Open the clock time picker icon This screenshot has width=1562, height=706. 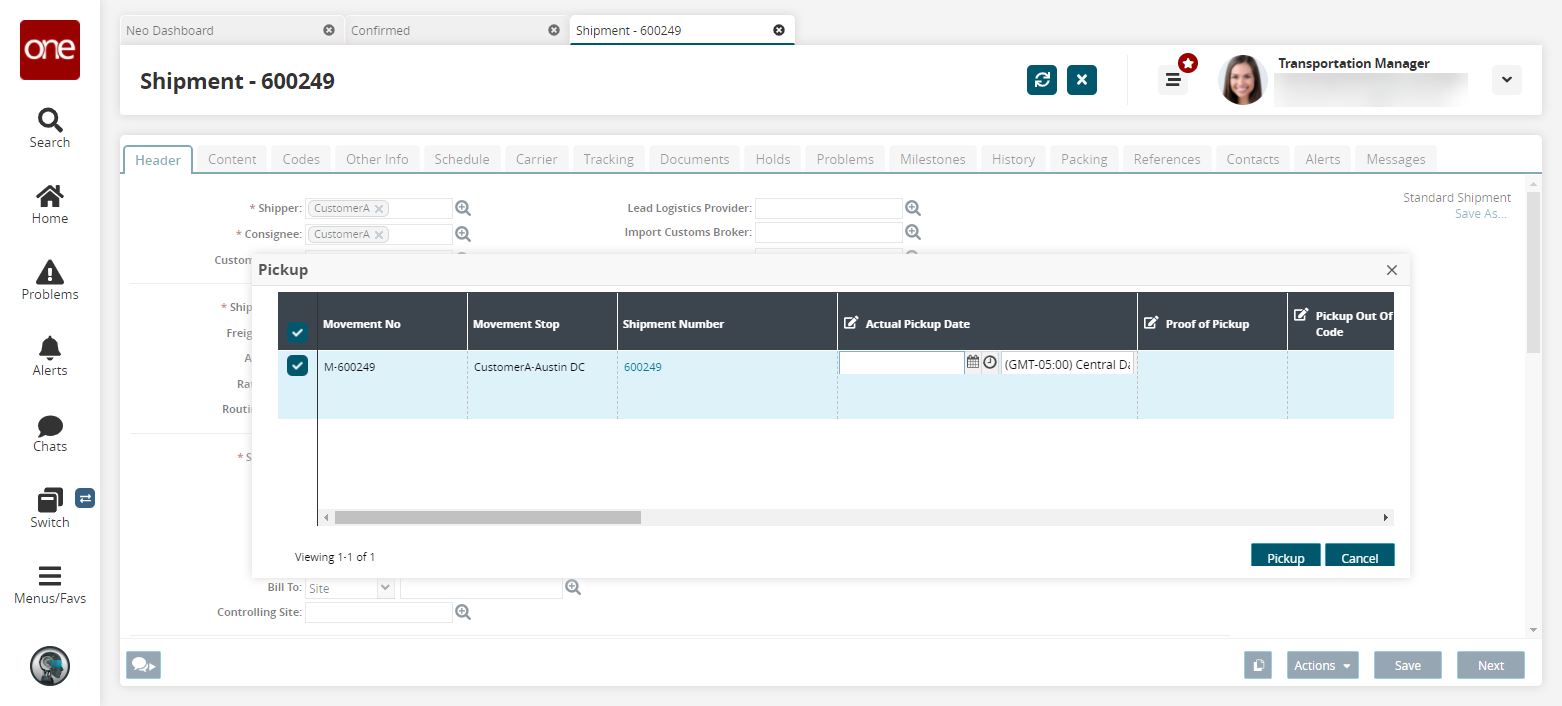tap(990, 363)
